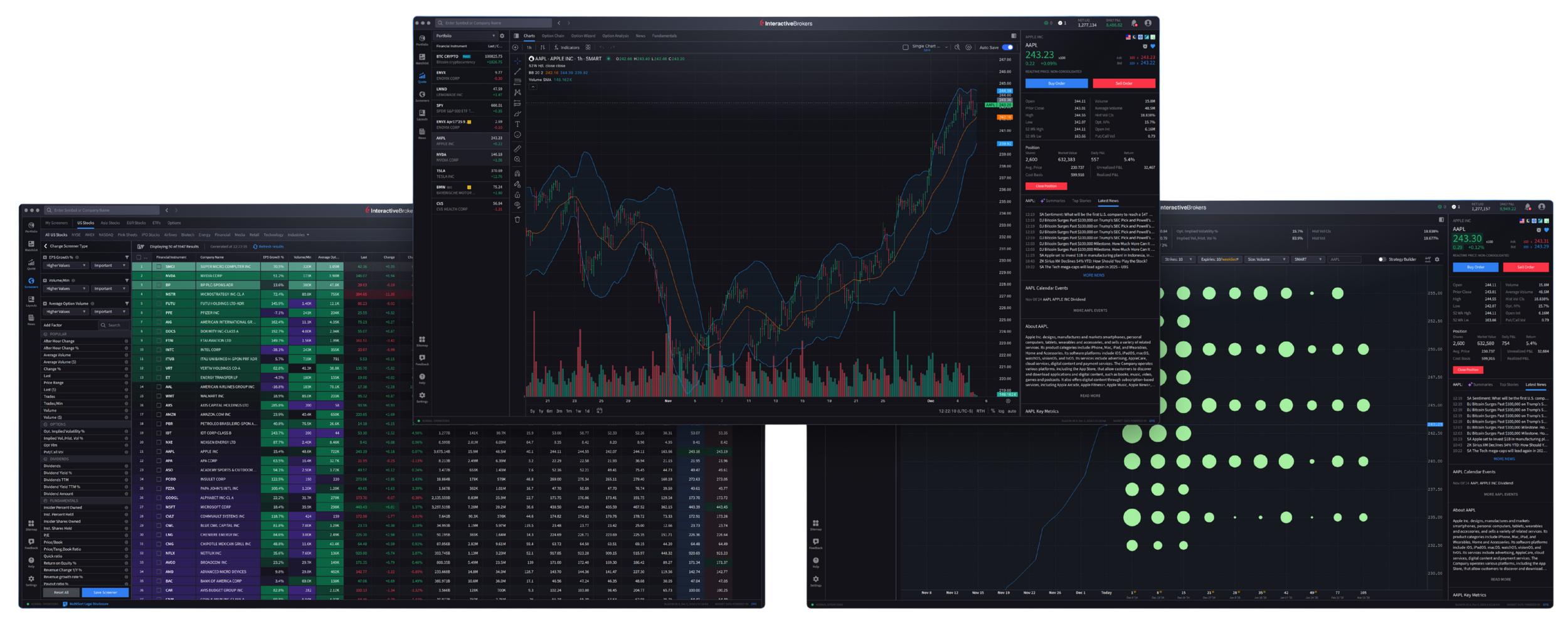Check the SMCI row checkbox
Image resolution: width=1568 pixels, height=626 pixels.
click(159, 267)
